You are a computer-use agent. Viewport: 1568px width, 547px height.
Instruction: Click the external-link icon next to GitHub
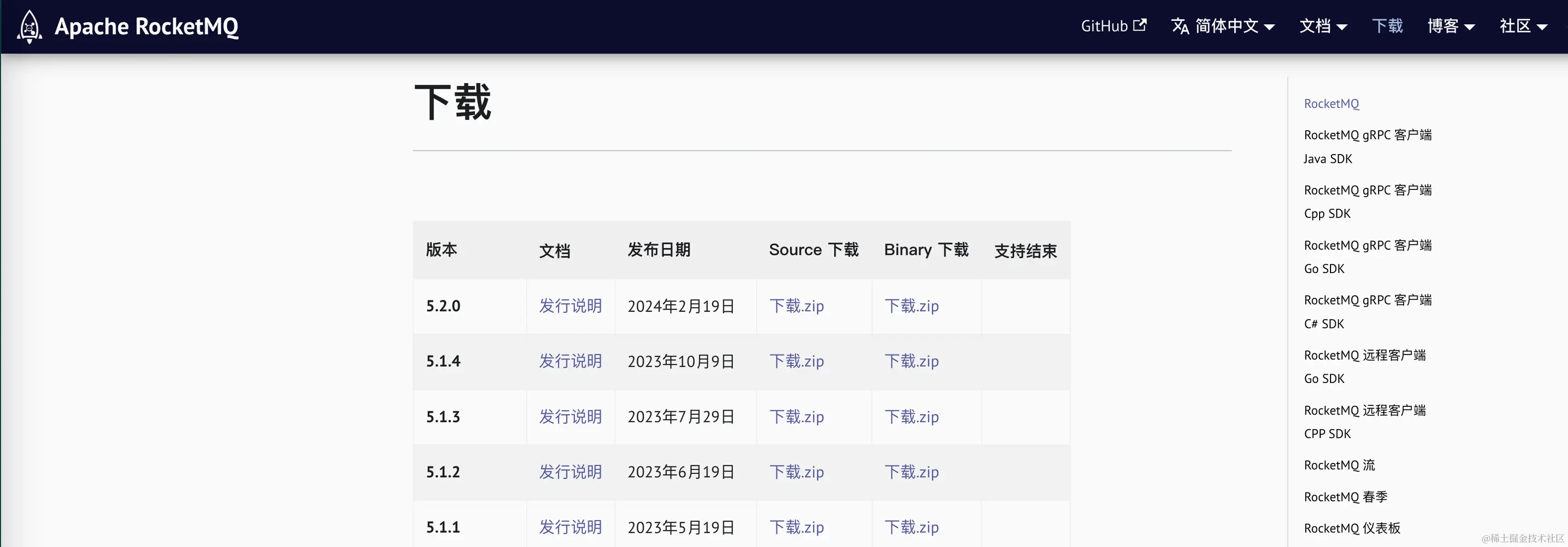(x=1140, y=25)
